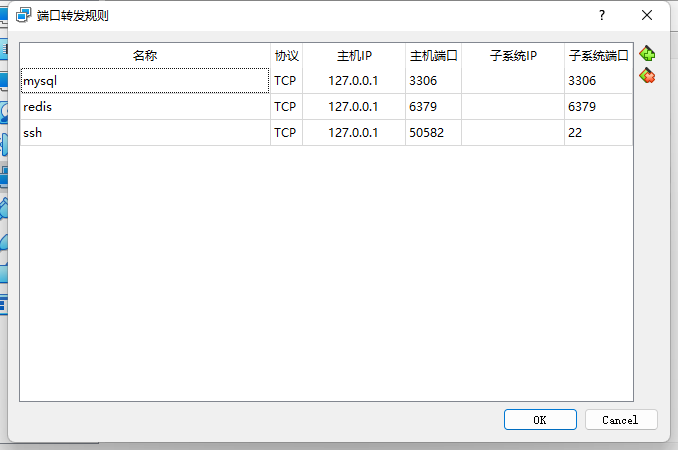This screenshot has width=678, height=450.
Task: Remove the selected port forwarding rule
Action: click(647, 76)
